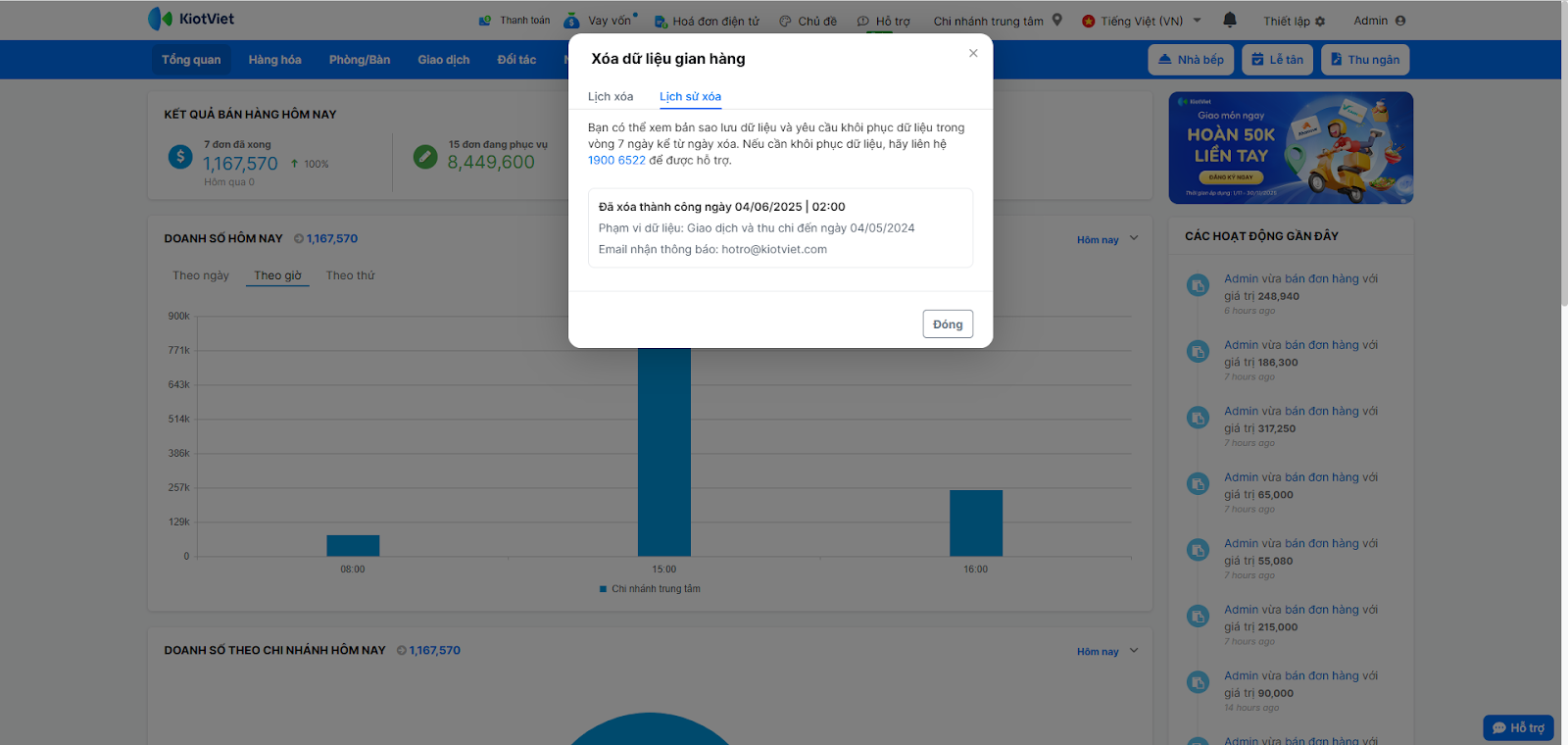
Task: Click info icon beside Doanh số theo chi nhánh
Action: point(402,650)
